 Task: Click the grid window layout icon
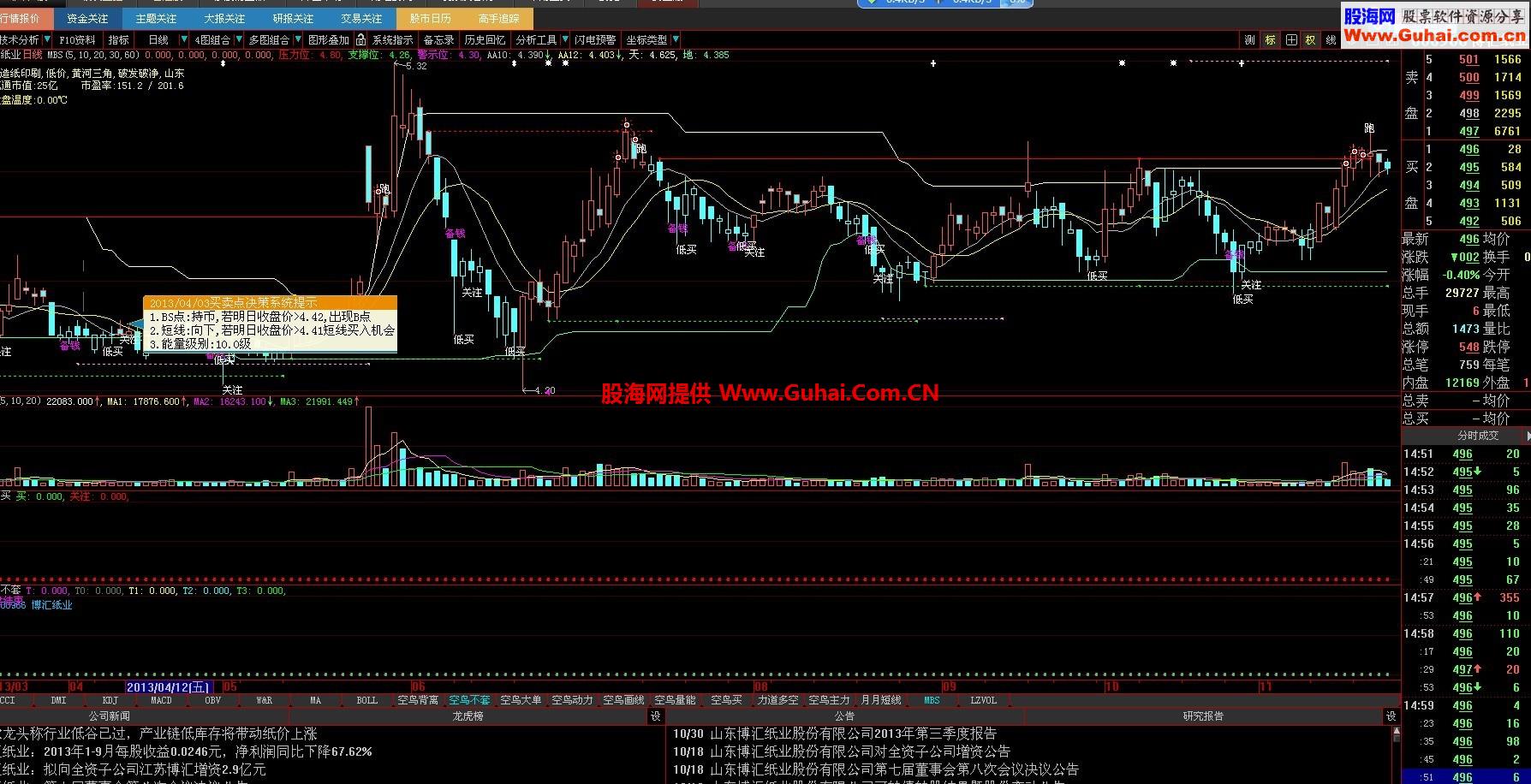(1290, 39)
